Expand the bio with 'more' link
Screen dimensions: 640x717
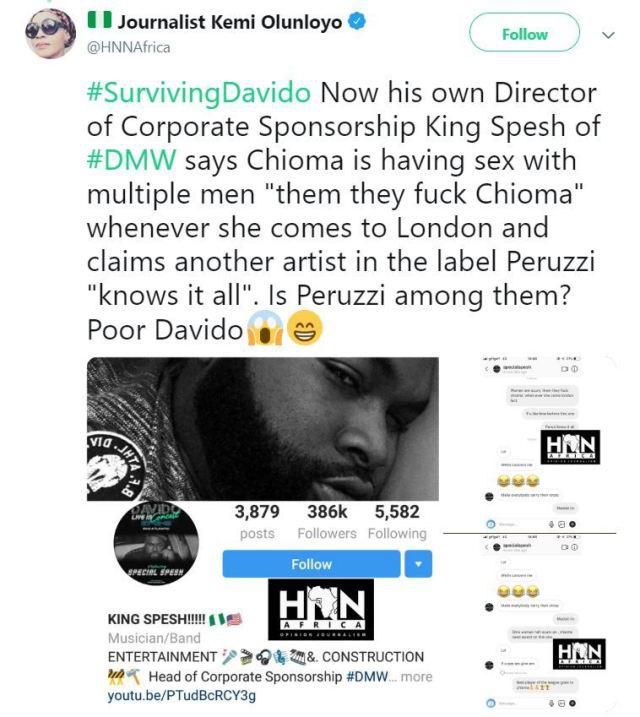416,676
